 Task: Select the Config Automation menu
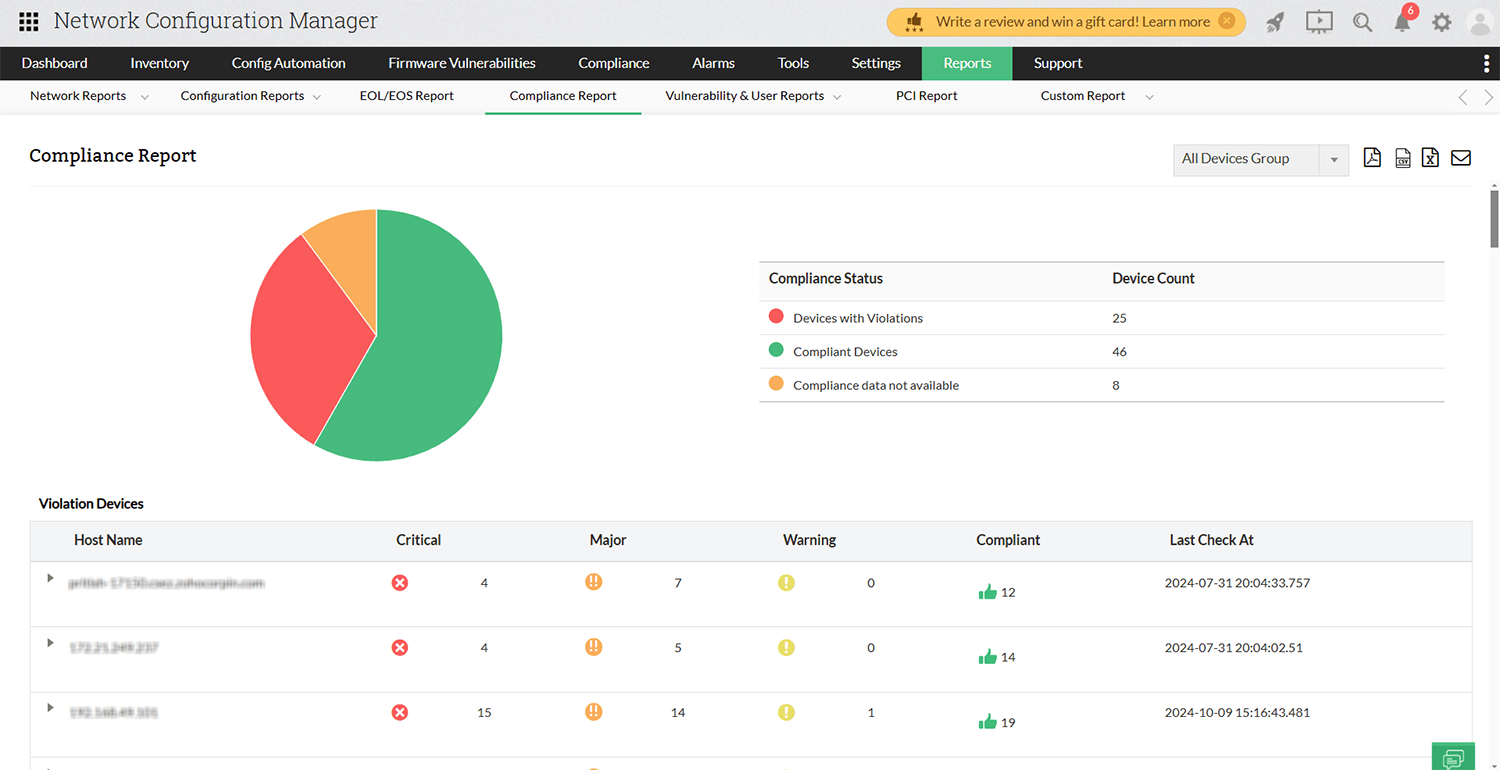tap(288, 62)
